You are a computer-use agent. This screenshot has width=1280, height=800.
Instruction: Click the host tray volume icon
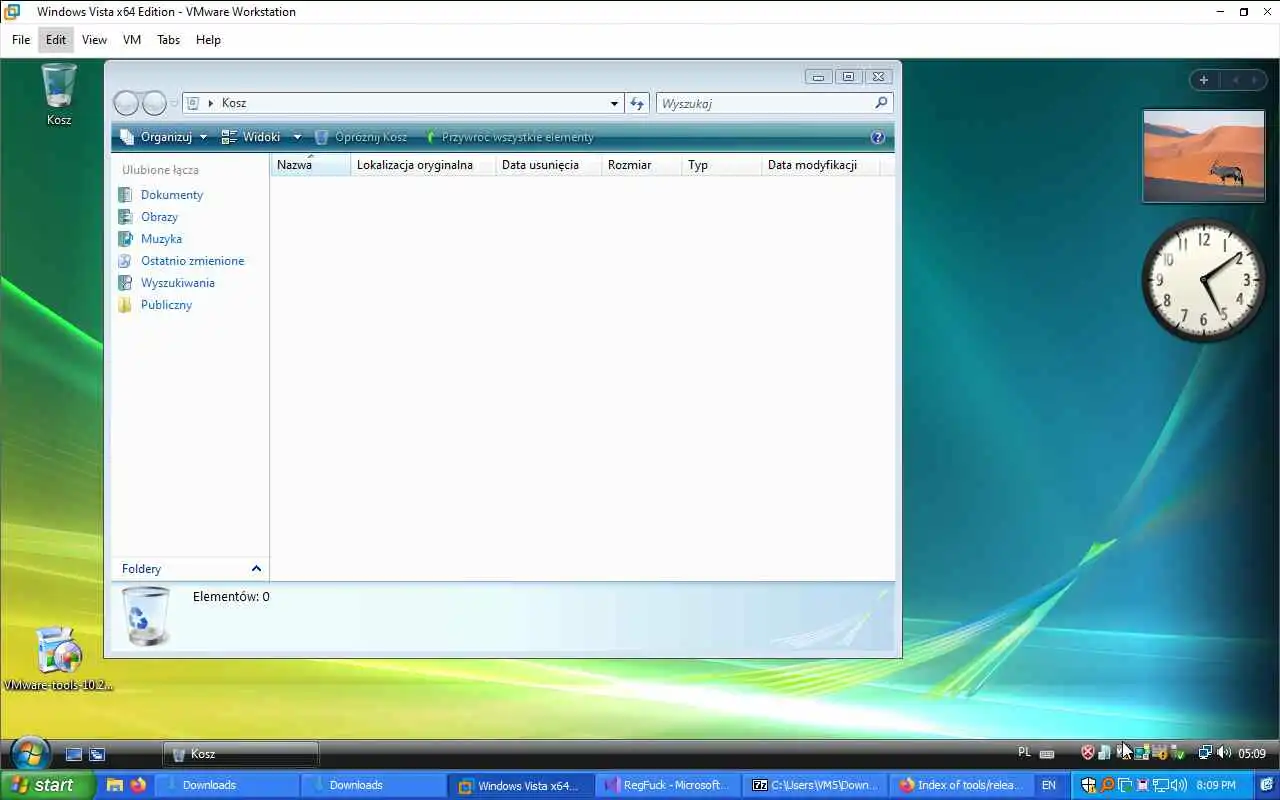(x=1179, y=785)
